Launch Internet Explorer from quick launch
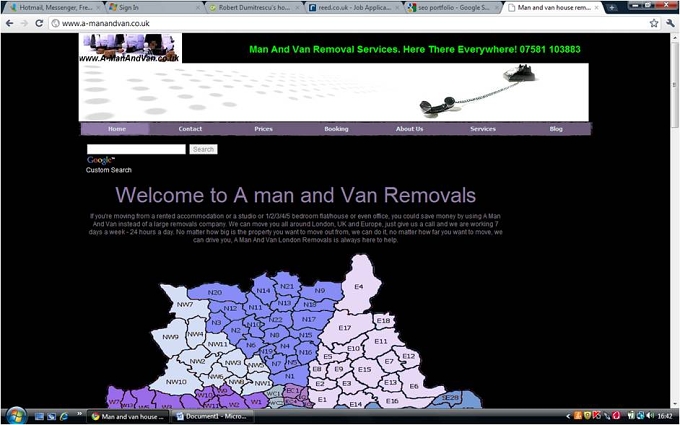Viewport: 680px width, 425px height. click(64, 417)
